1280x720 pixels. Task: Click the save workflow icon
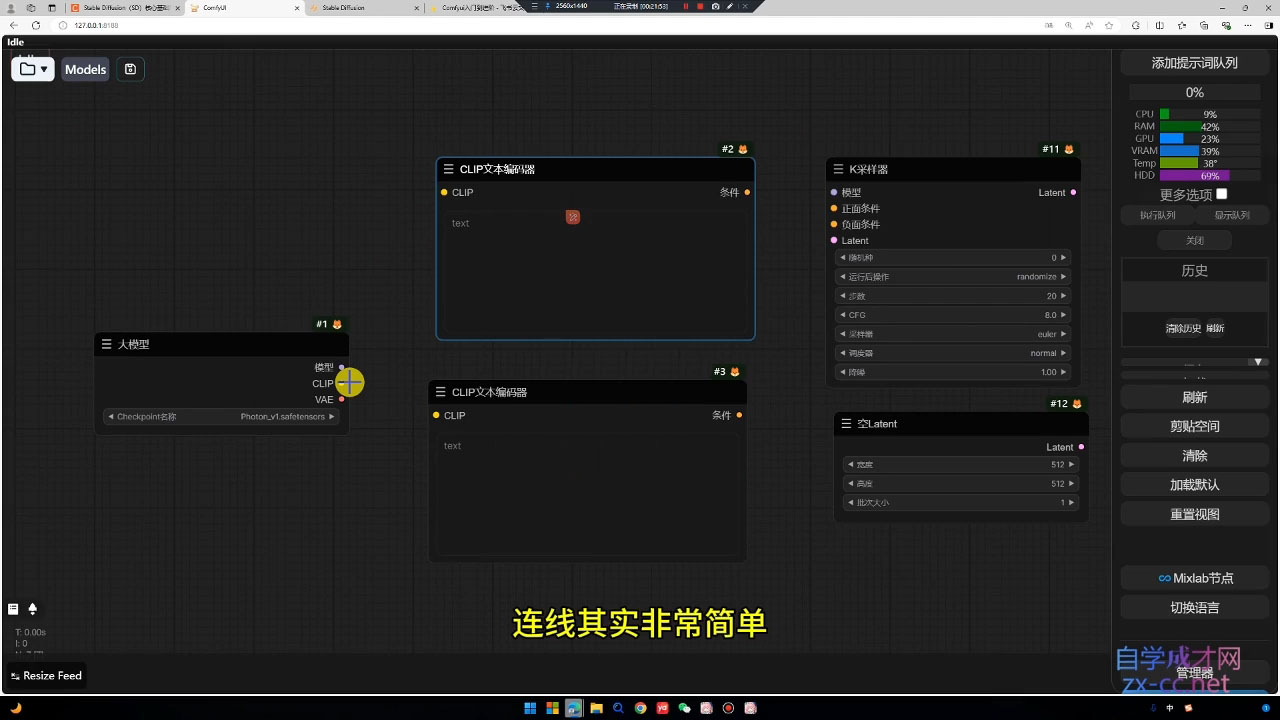point(130,69)
